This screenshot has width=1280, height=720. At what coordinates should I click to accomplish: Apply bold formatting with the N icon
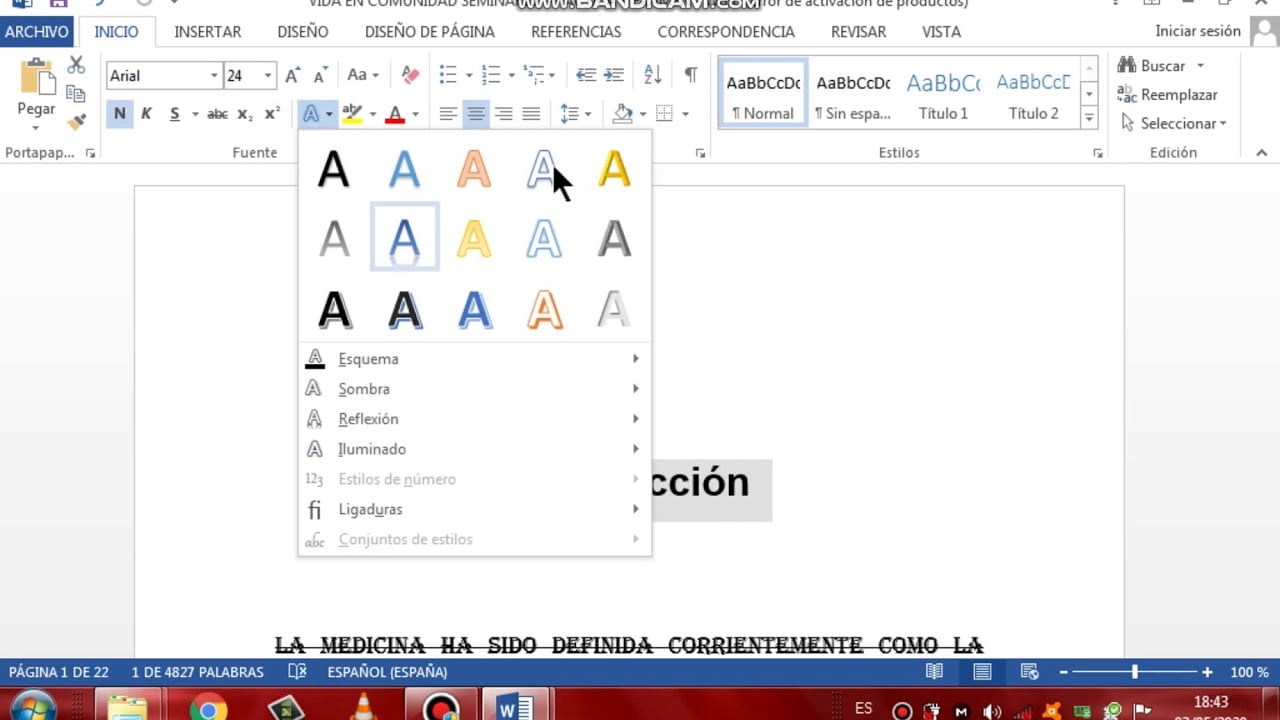[119, 113]
